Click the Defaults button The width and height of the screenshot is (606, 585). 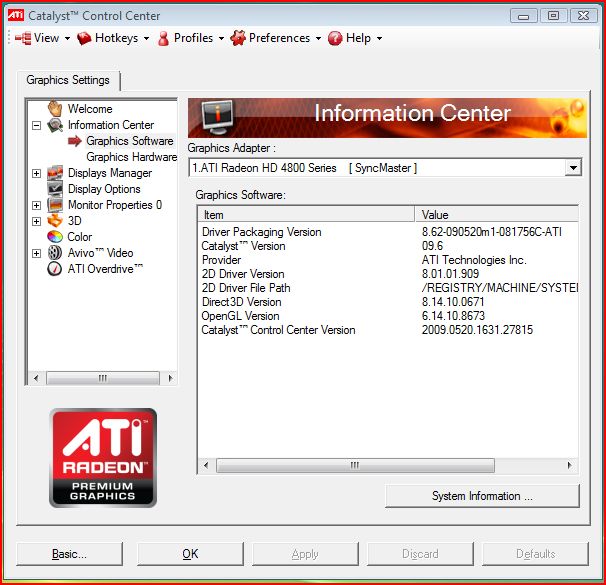coord(536,554)
